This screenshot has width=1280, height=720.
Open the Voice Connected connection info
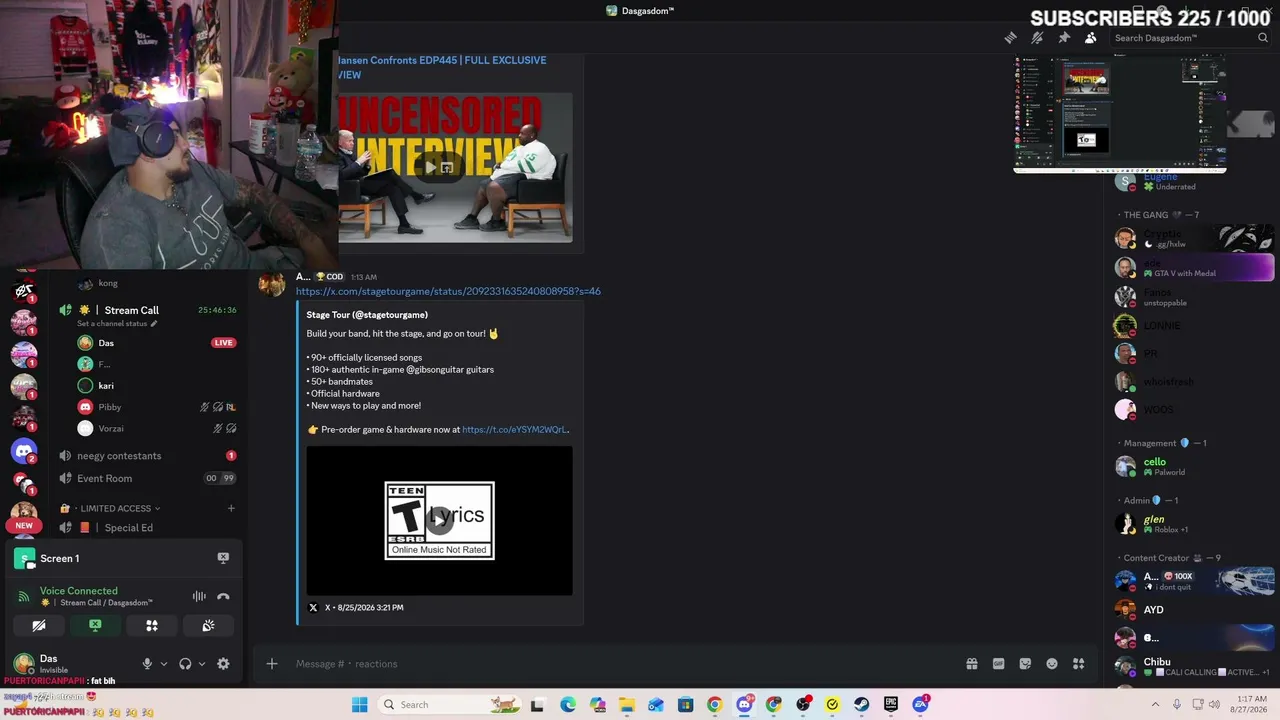78,591
